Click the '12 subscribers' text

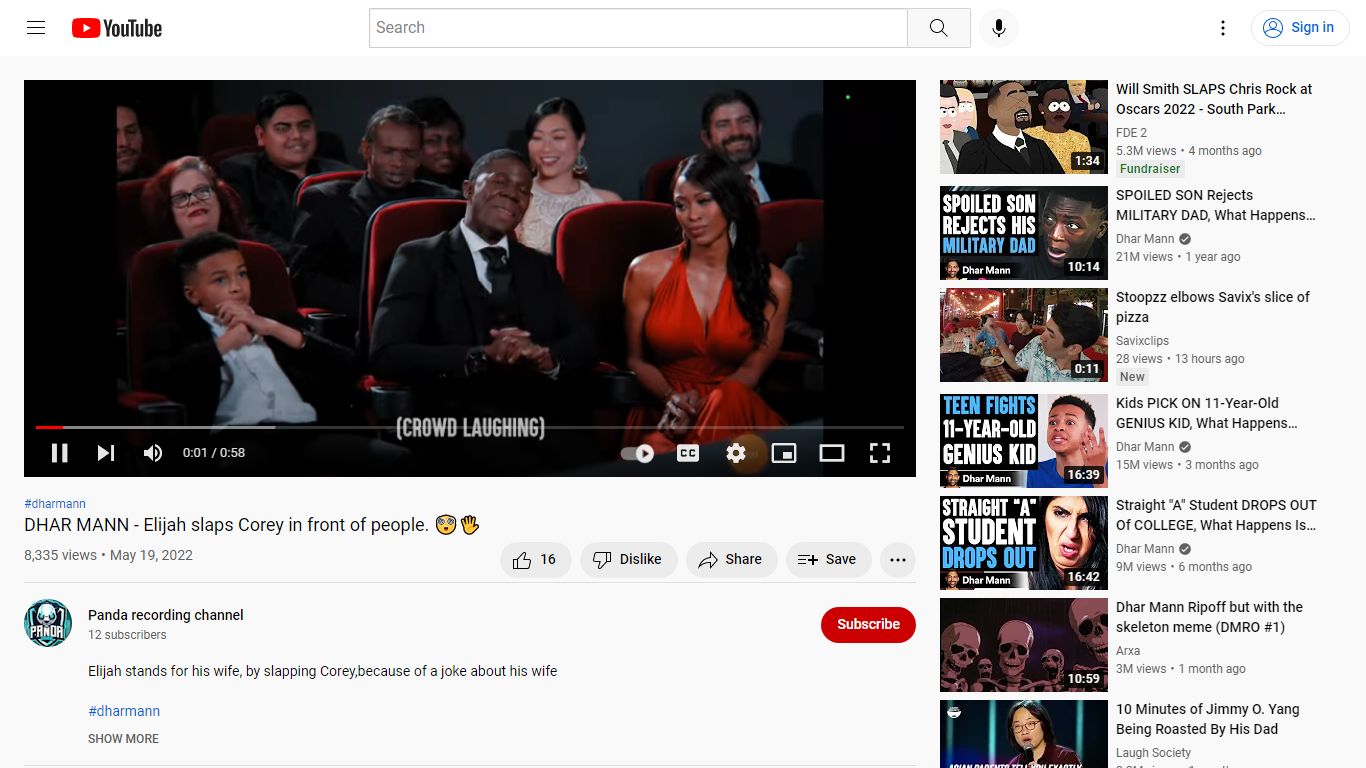click(x=127, y=635)
